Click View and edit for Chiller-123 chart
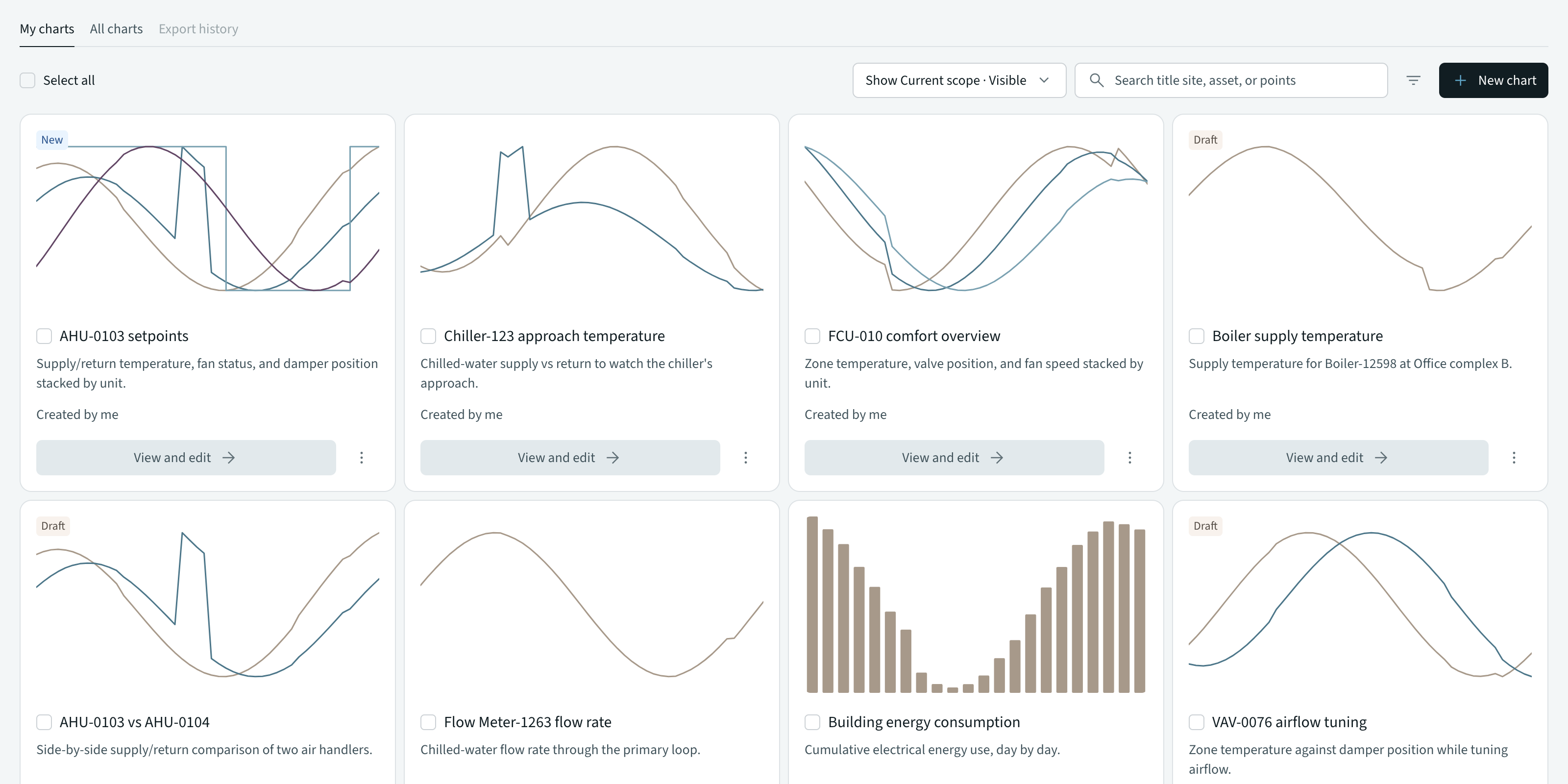Screen dimensions: 1568x784 pos(570,458)
